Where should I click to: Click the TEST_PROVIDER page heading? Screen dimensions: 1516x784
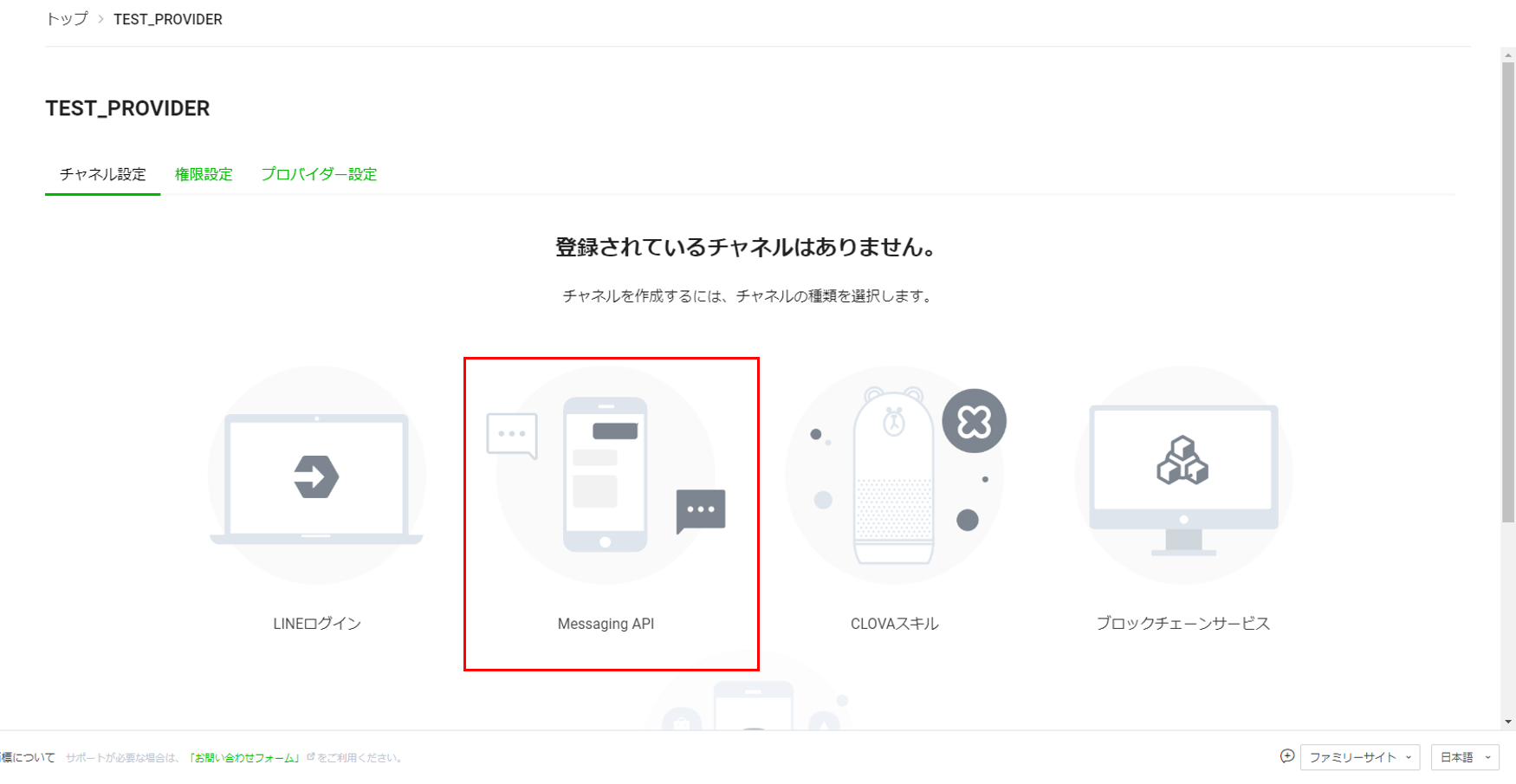pos(127,108)
